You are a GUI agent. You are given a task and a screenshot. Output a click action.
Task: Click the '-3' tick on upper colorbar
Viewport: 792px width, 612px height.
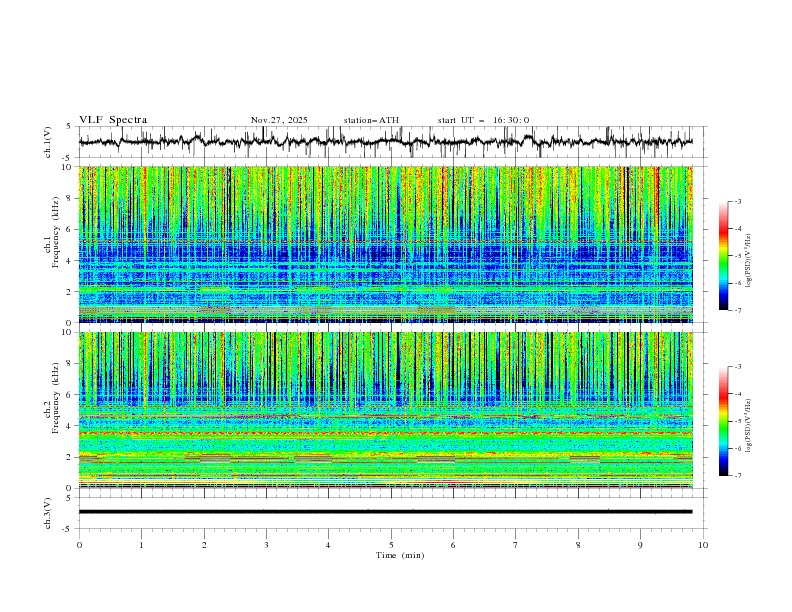tap(737, 201)
